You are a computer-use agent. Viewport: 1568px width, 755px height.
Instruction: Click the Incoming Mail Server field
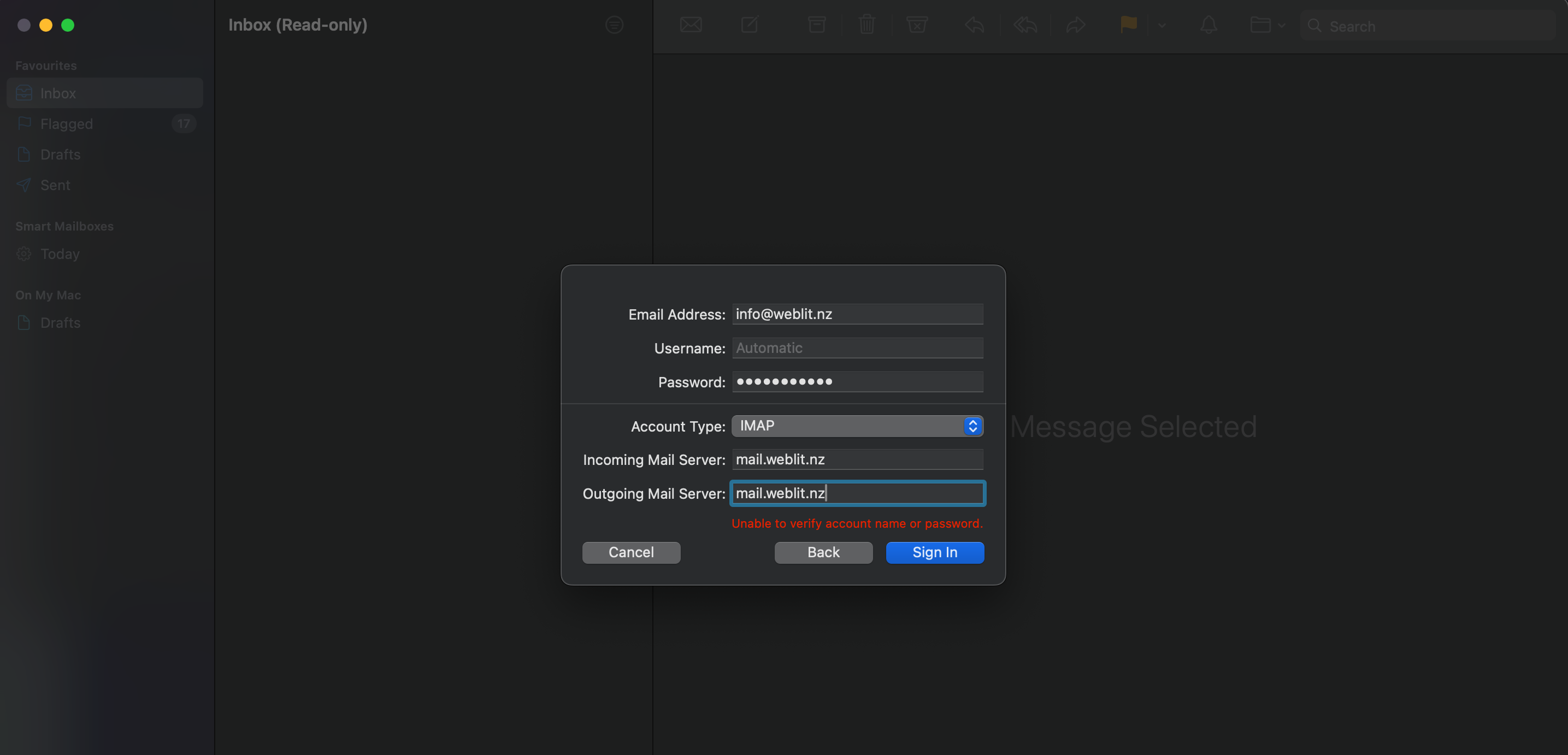click(x=857, y=459)
